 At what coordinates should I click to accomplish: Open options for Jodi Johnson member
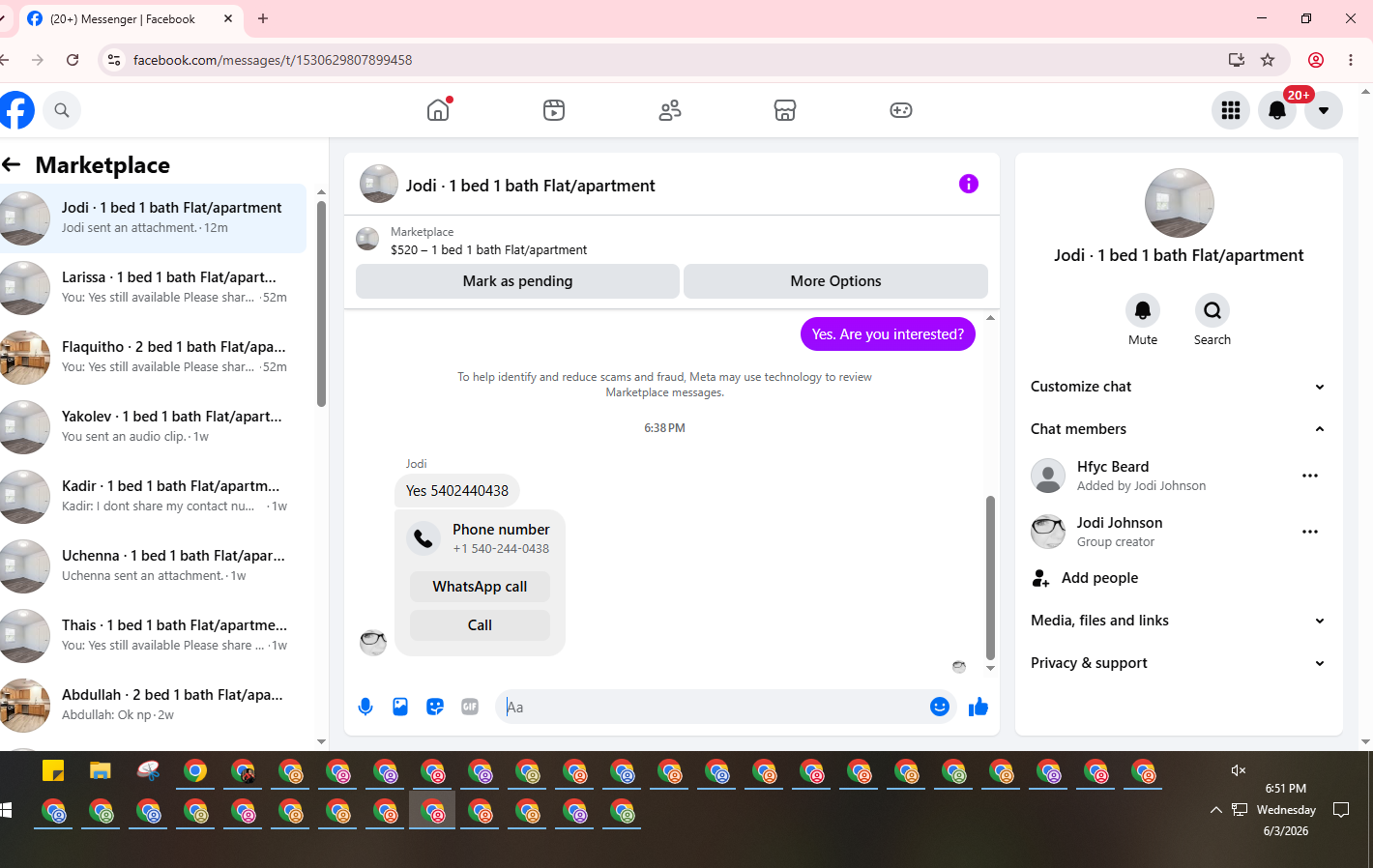tap(1310, 532)
